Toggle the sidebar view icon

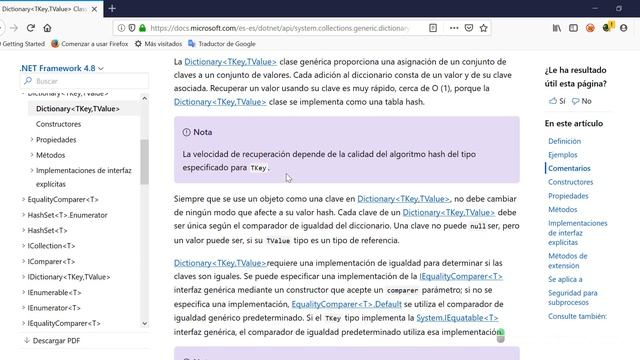coord(573,28)
